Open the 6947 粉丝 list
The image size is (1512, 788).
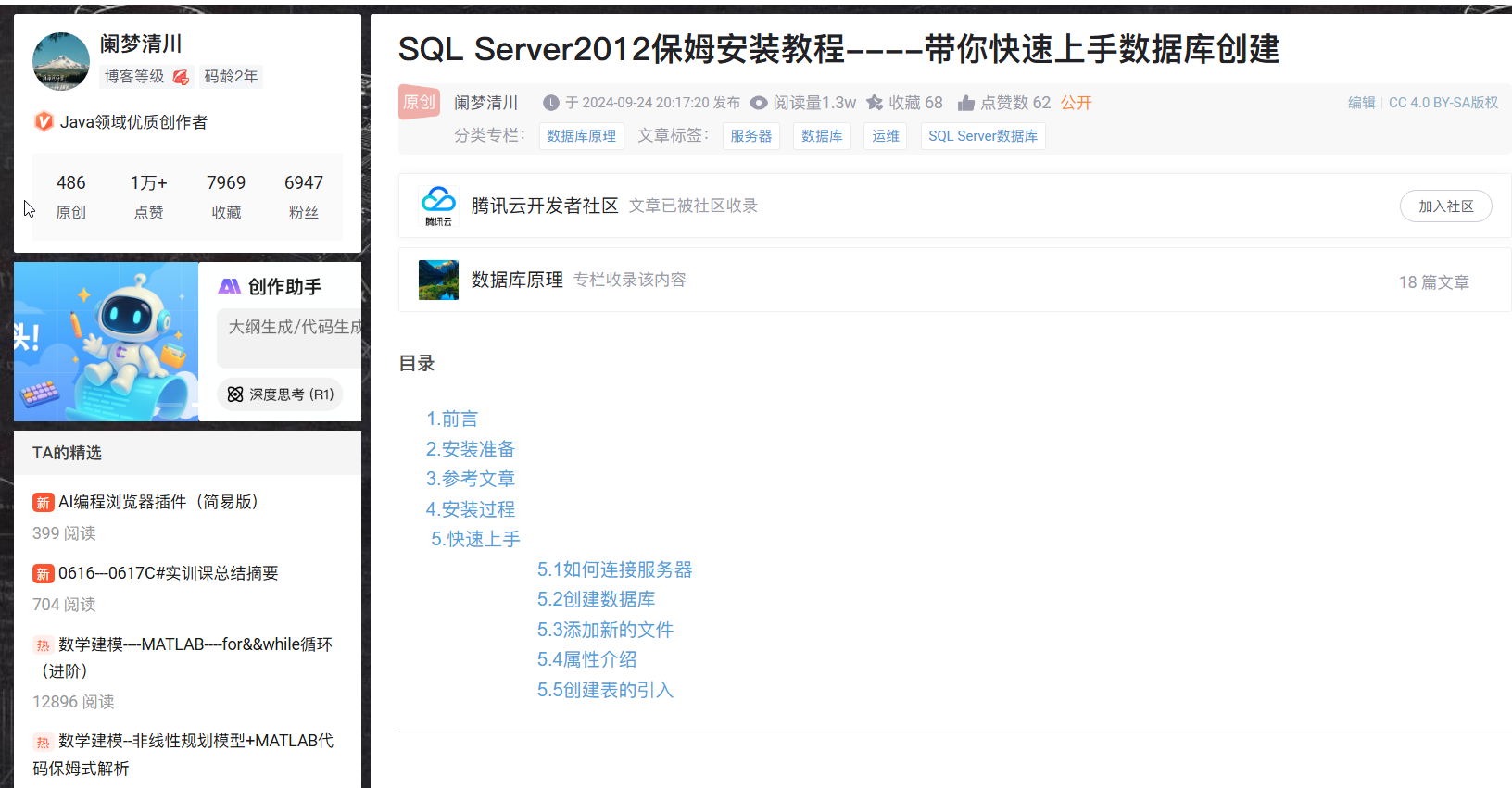pos(304,197)
